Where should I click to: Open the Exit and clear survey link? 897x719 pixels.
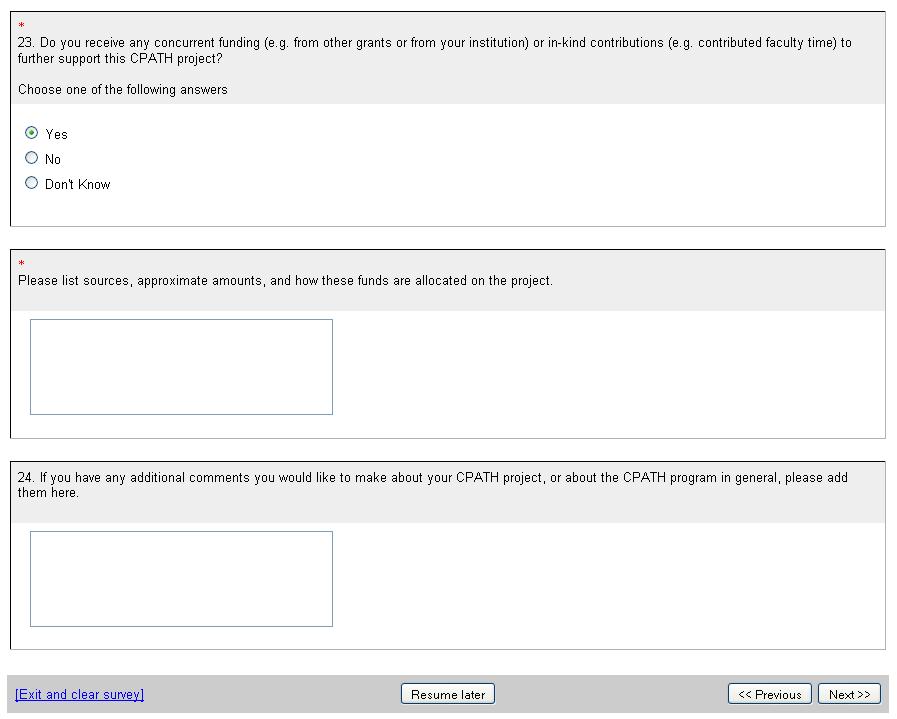79,694
